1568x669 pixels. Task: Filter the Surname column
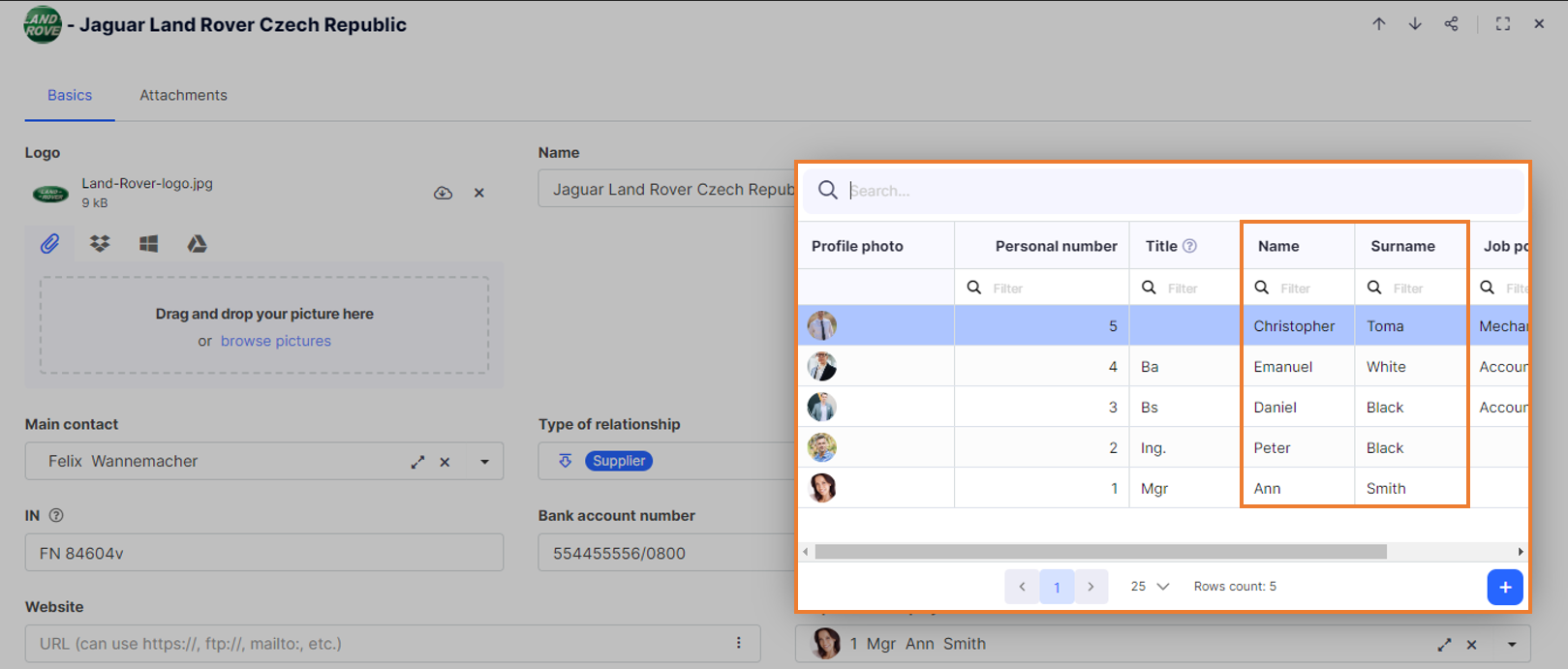pyautogui.click(x=1411, y=288)
